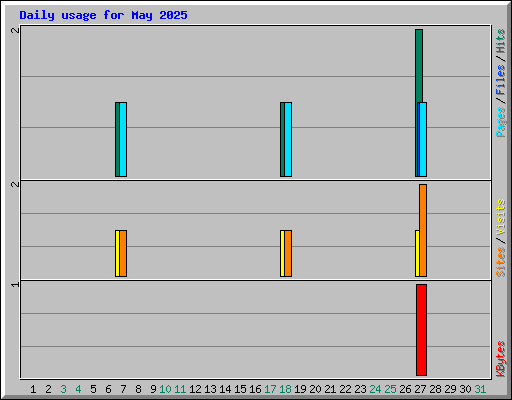Click the cyan Pages bar on day 7
512x400 pixels.
click(123, 139)
